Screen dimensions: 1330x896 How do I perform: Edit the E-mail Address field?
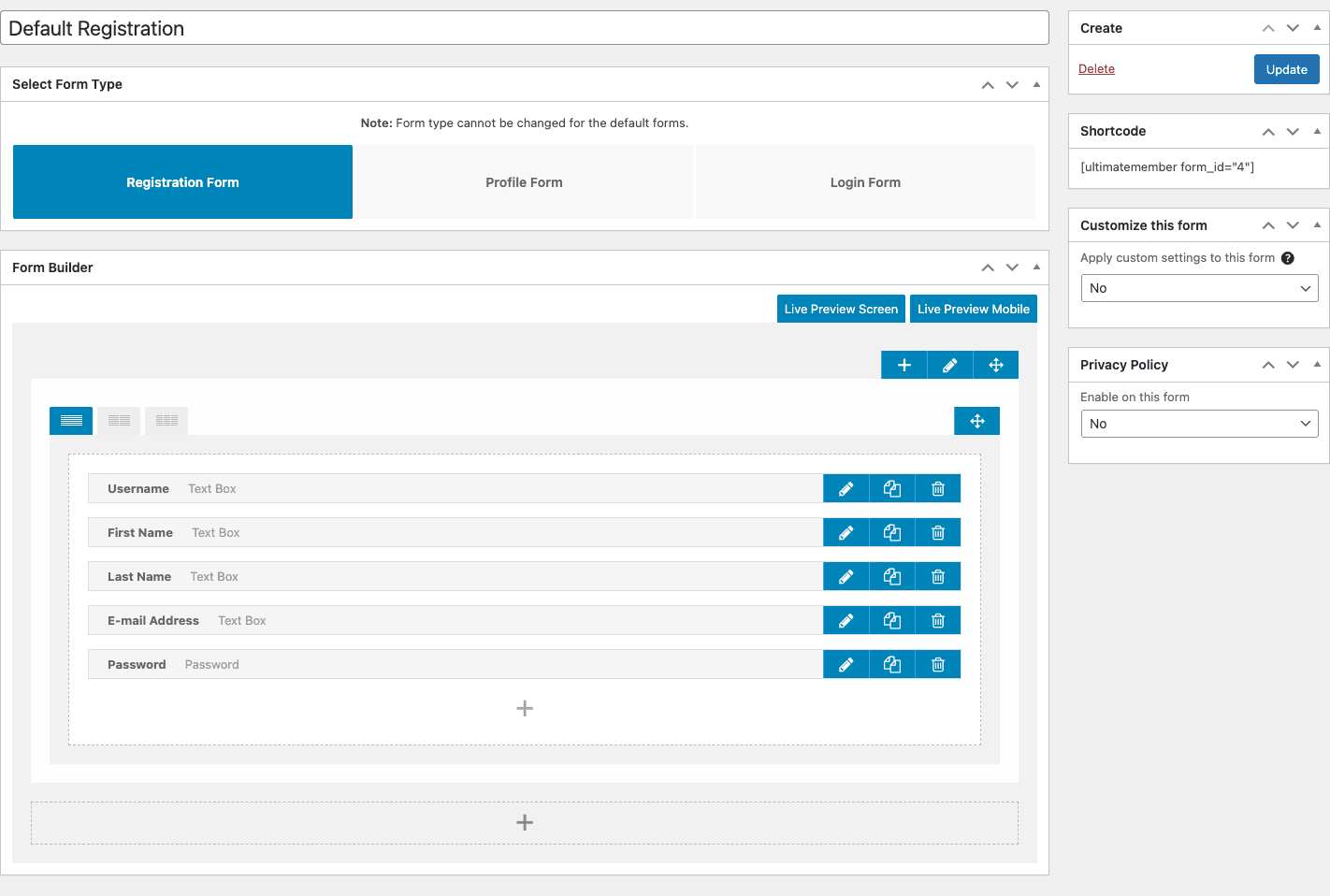(x=846, y=620)
